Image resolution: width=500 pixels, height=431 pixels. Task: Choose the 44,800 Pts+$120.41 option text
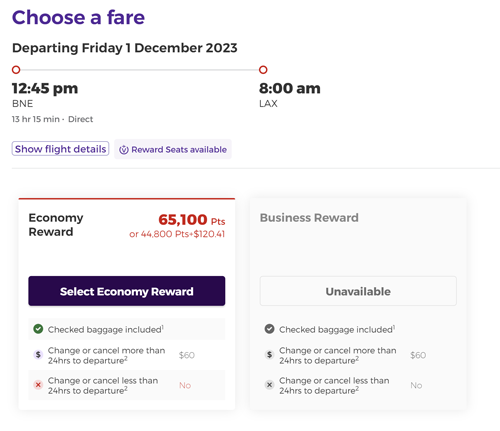point(177,234)
